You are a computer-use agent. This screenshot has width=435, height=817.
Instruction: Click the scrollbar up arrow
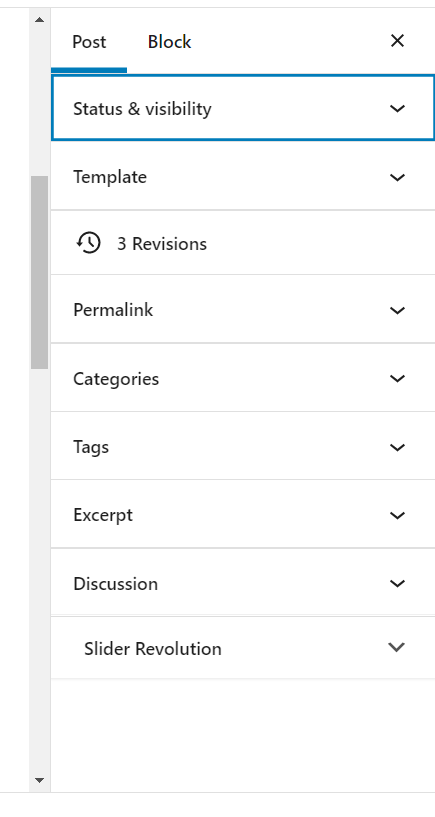coord(40,20)
